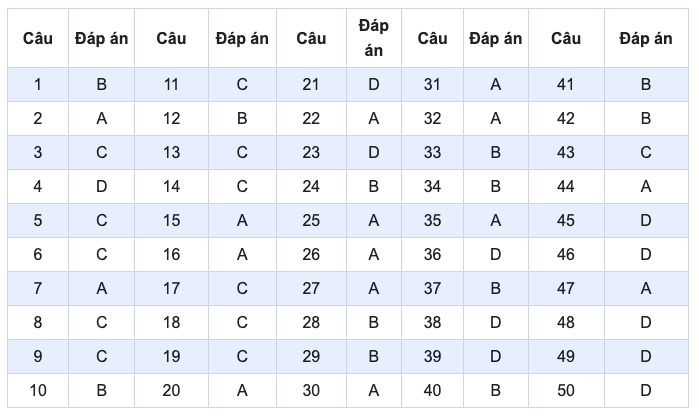Screen dimensions: 699x417
Task: Select question number 41 cell
Action: pos(566,85)
